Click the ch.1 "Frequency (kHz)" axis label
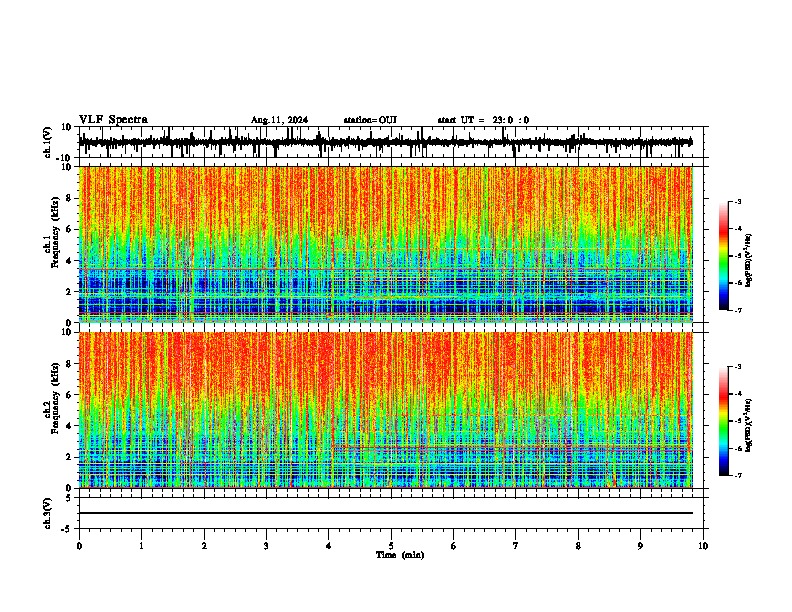Screen dimensions: 792x612 point(55,233)
